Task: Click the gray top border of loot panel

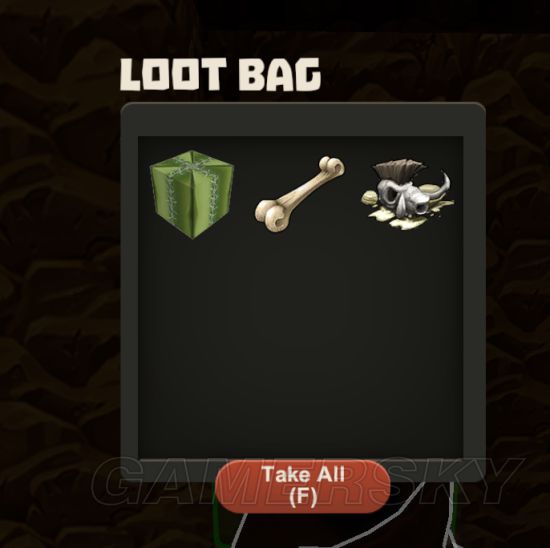Action: [x=303, y=119]
